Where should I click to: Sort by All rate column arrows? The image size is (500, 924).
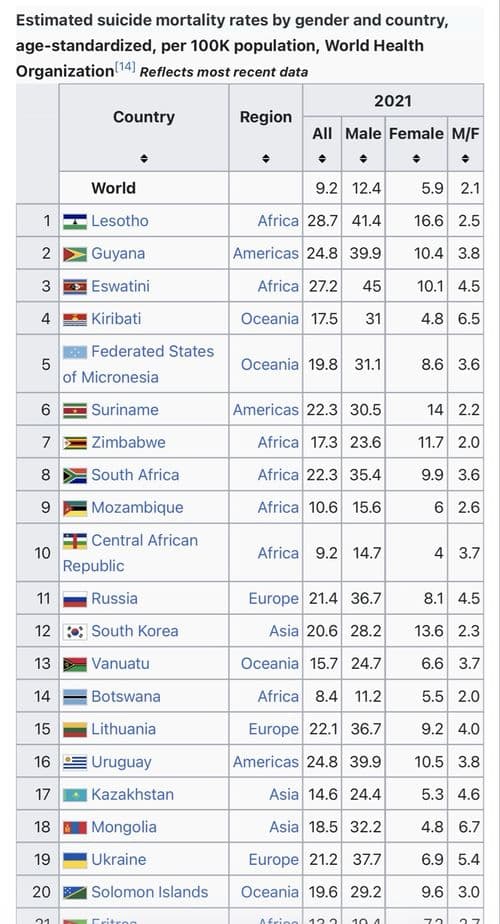point(322,159)
